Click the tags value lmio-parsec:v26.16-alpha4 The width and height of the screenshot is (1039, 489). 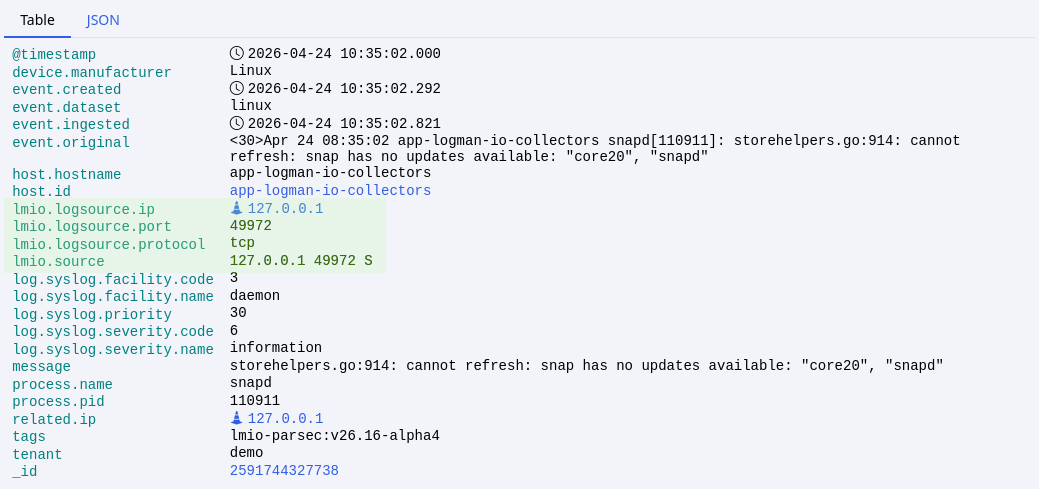[x=334, y=436]
